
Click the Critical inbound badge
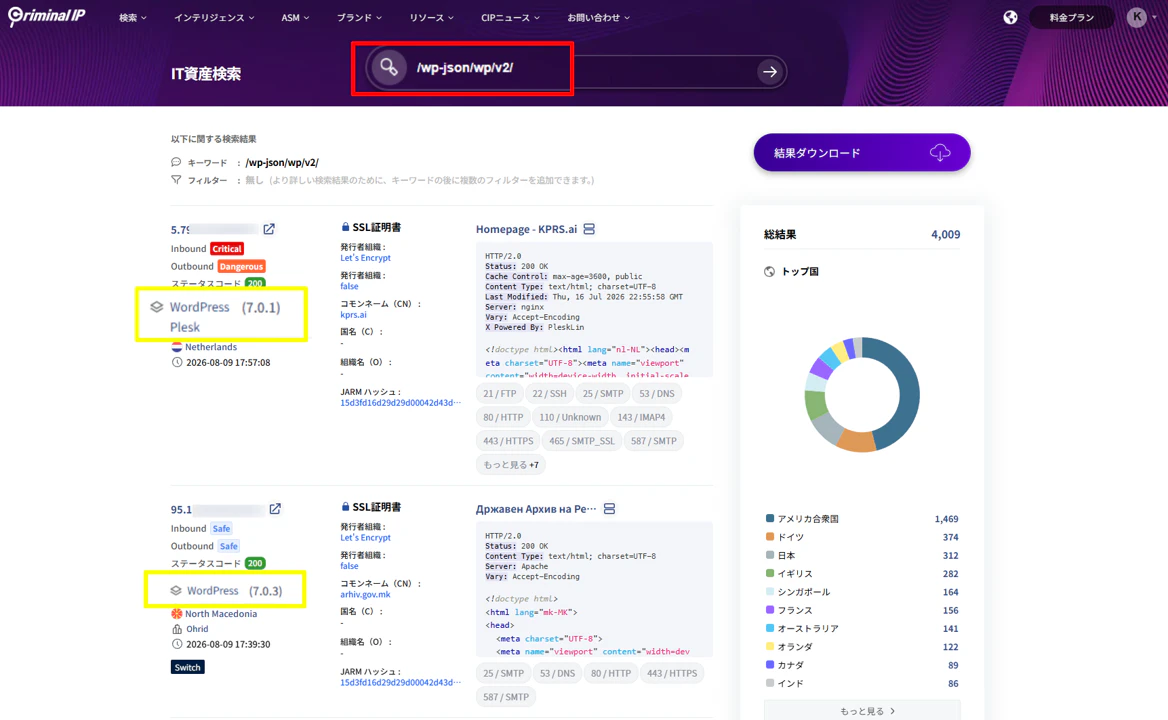(226, 249)
